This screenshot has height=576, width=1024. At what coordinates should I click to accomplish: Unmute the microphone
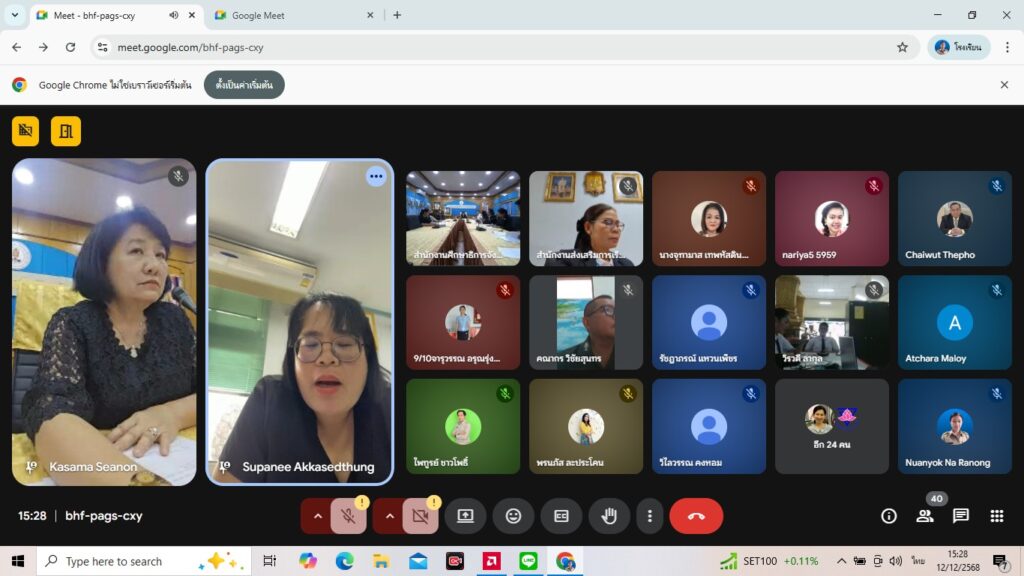(348, 516)
